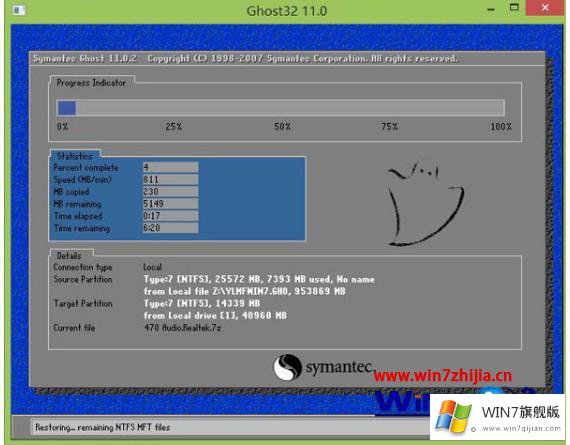Click the Statistics group label
The width and height of the screenshot is (570, 445).
pos(75,156)
